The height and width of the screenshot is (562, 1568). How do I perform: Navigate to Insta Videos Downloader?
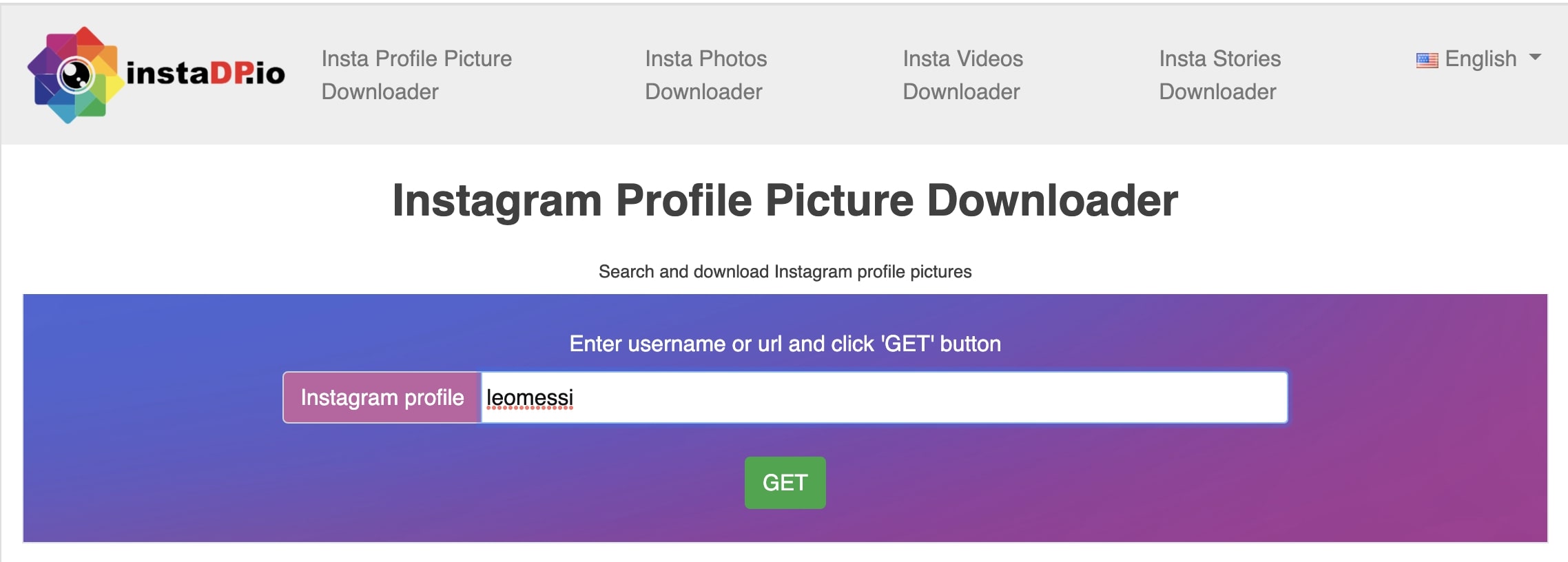pos(962,74)
